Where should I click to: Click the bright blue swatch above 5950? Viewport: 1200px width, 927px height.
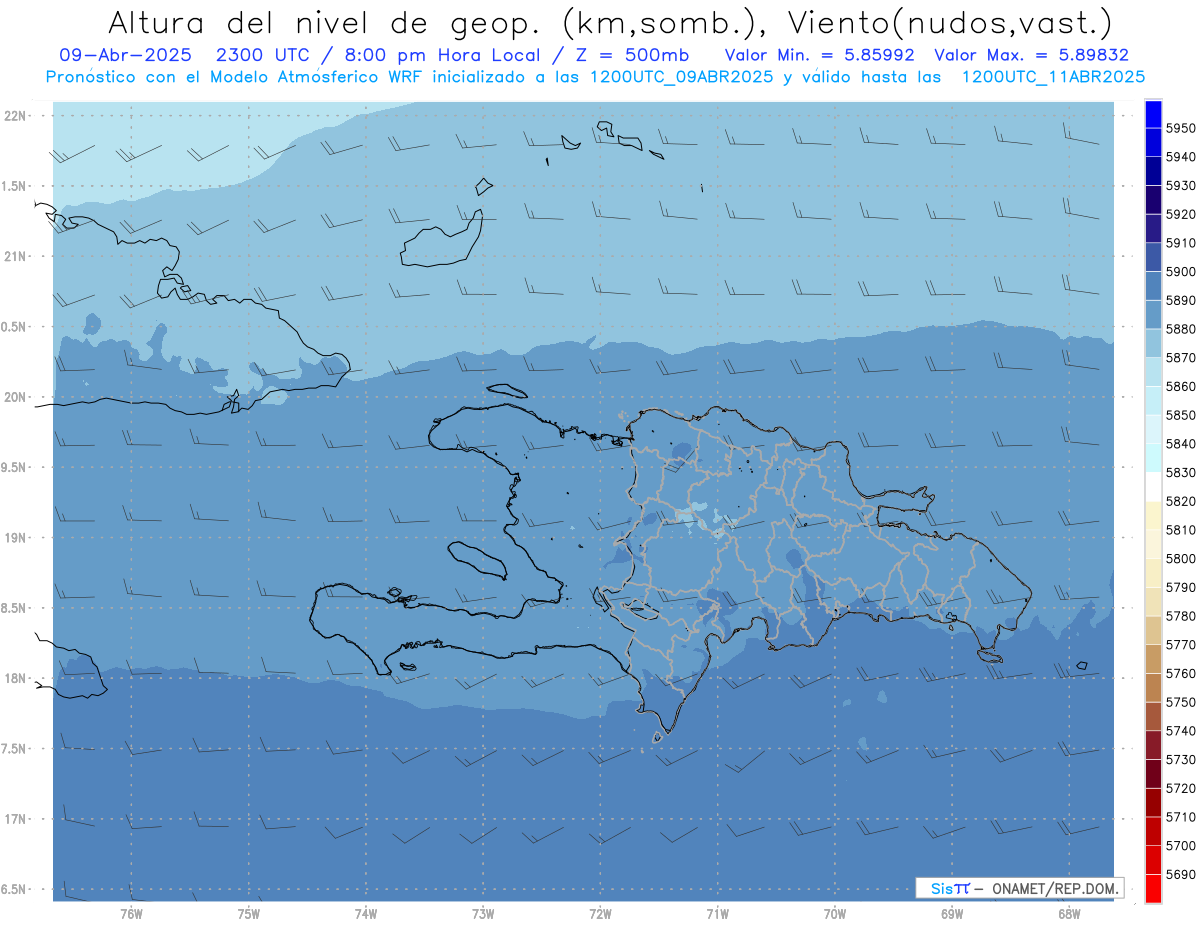pos(1153,114)
